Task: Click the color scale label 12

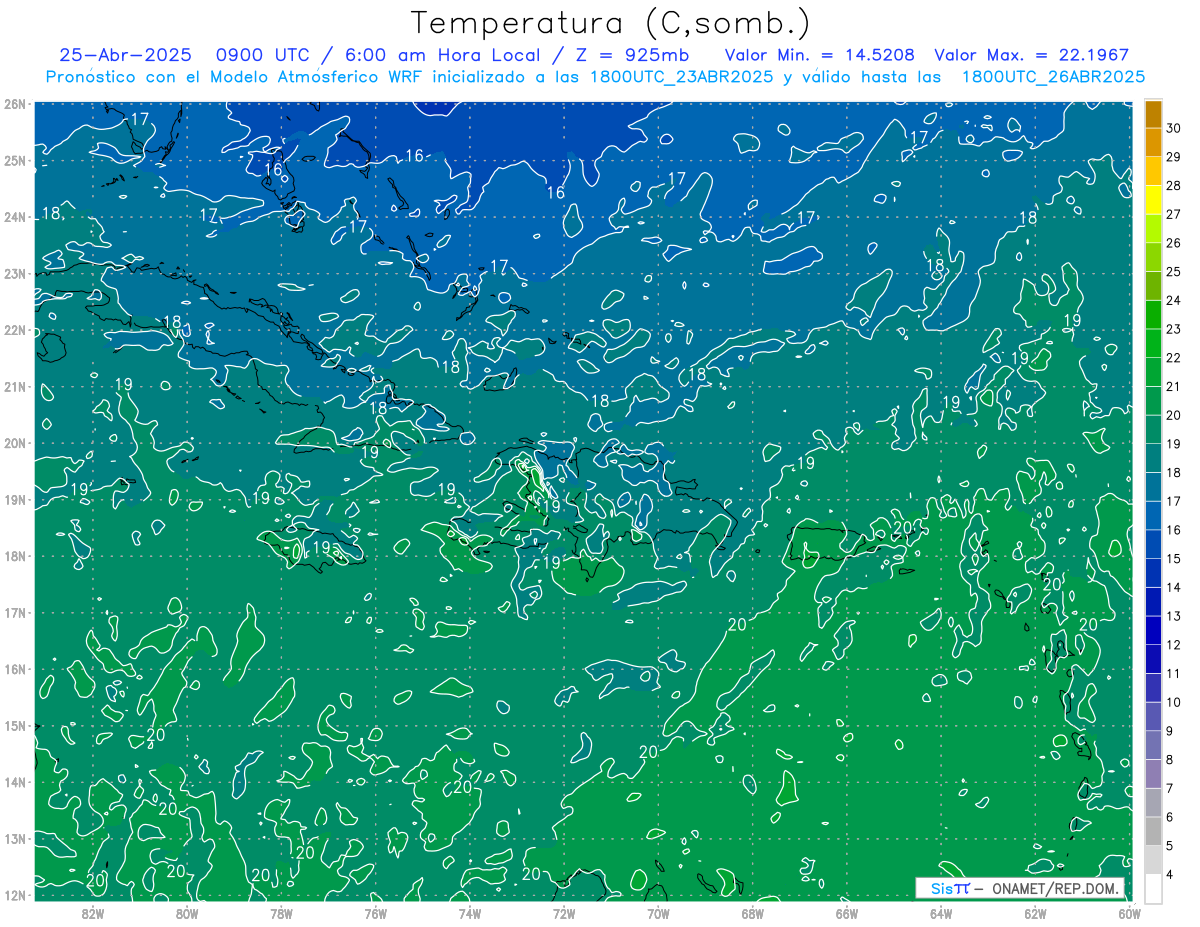Action: click(x=1173, y=645)
